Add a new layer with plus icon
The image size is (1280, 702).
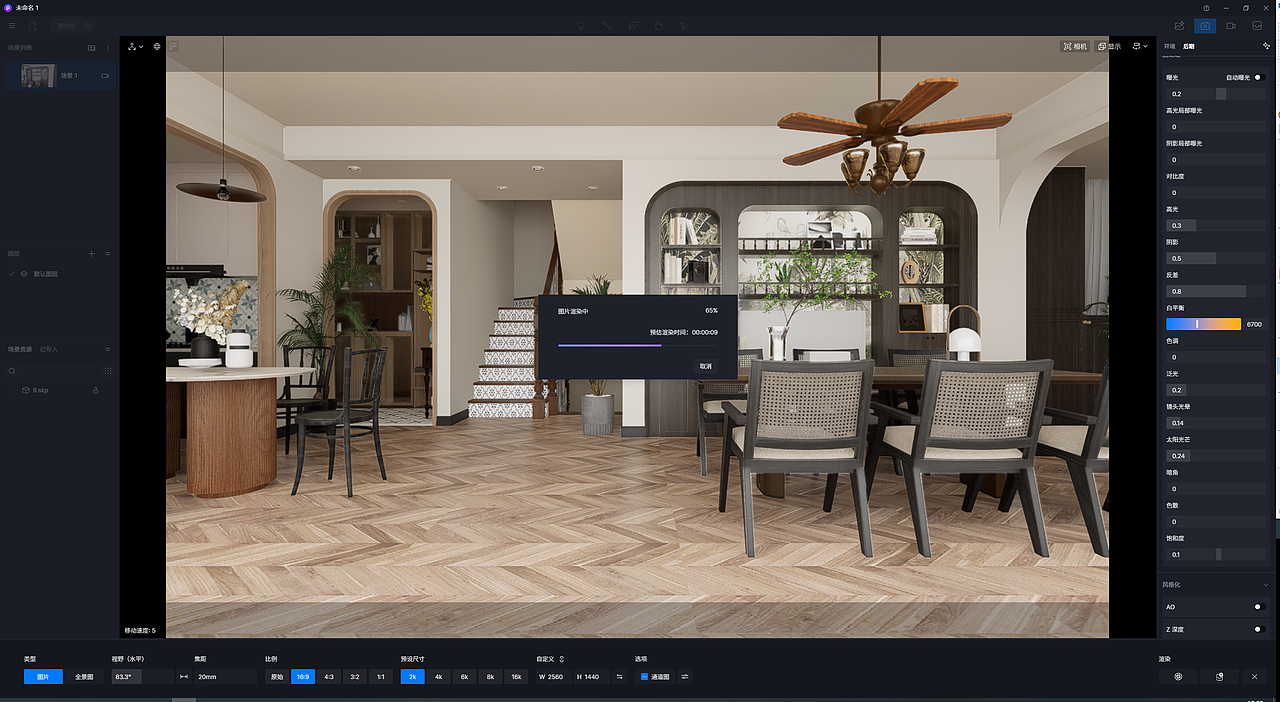91,254
